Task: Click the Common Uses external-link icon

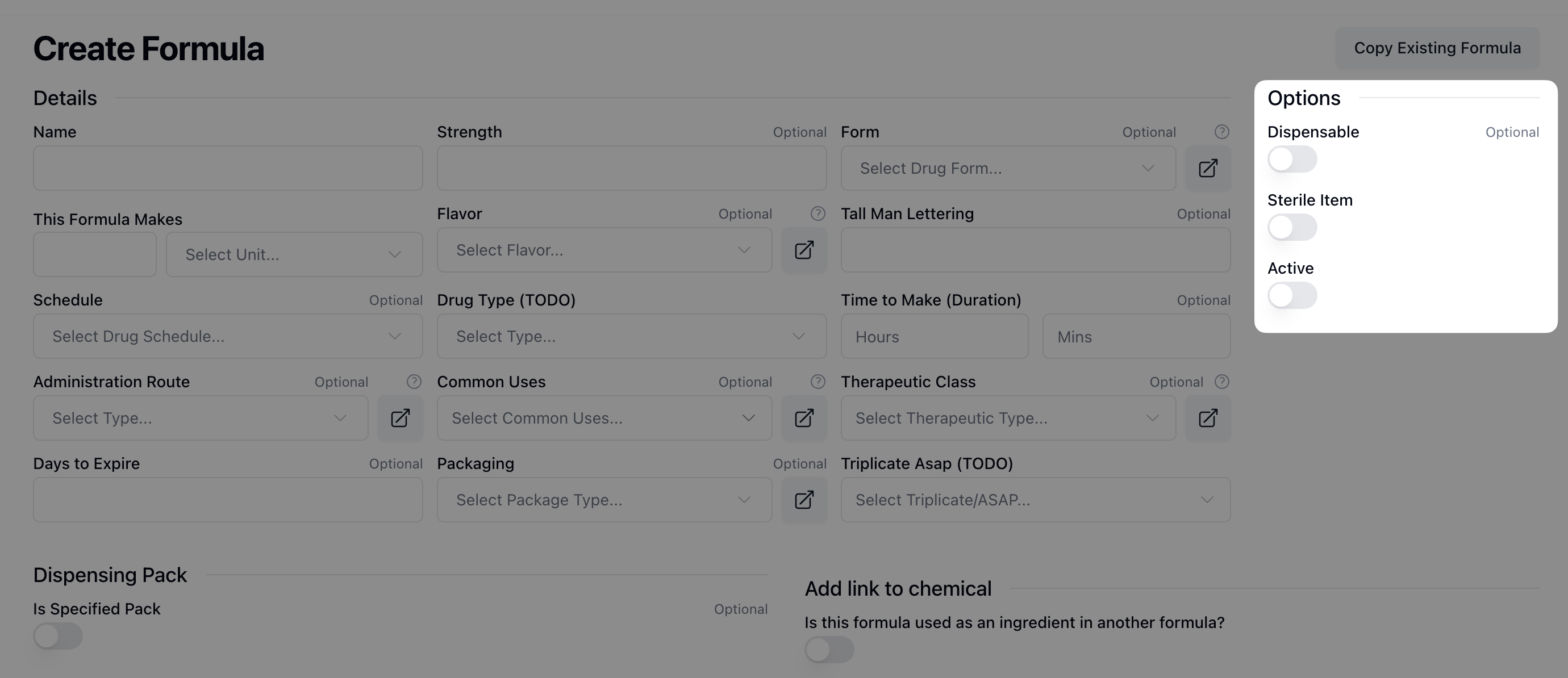Action: point(803,418)
